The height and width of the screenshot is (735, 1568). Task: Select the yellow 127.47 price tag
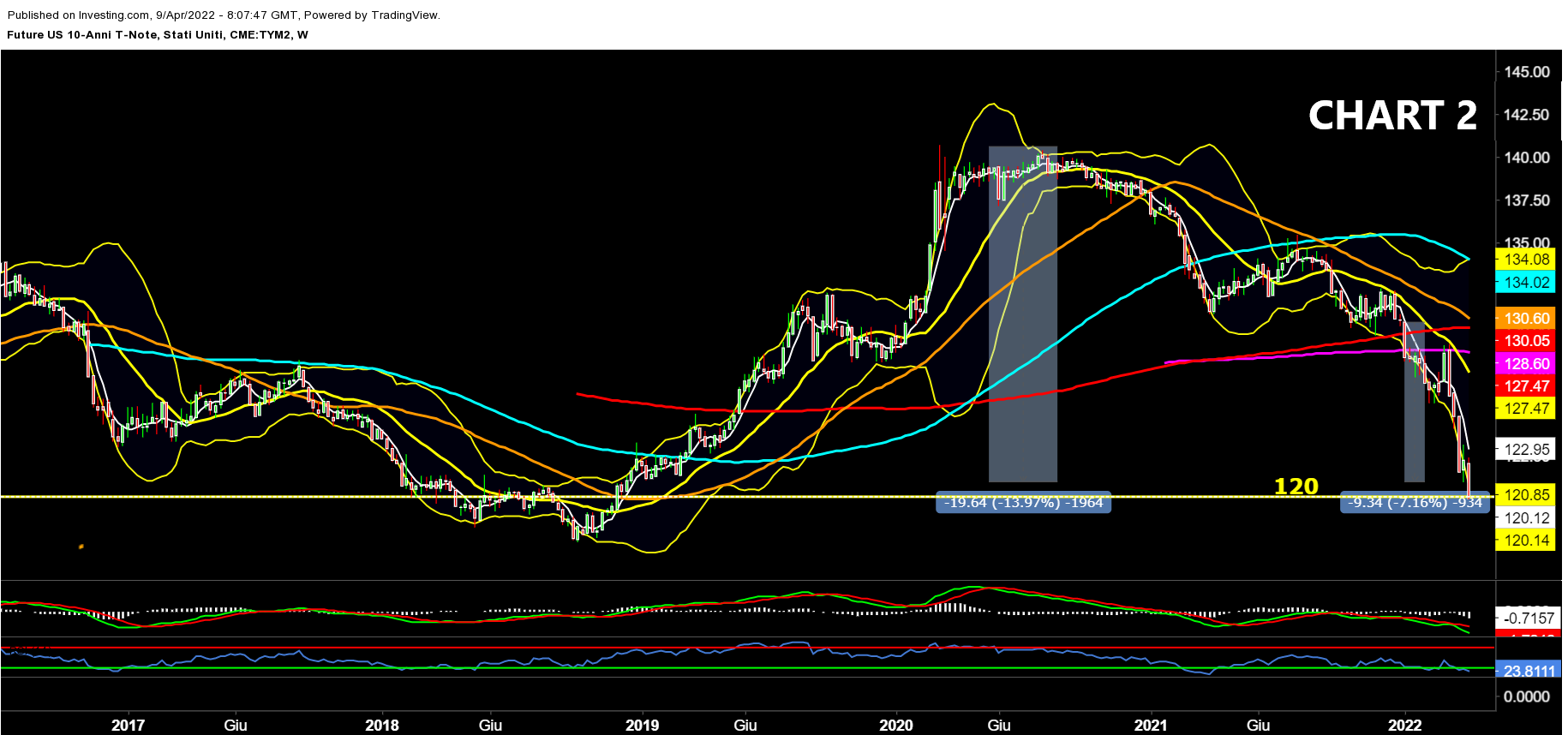tap(1526, 409)
